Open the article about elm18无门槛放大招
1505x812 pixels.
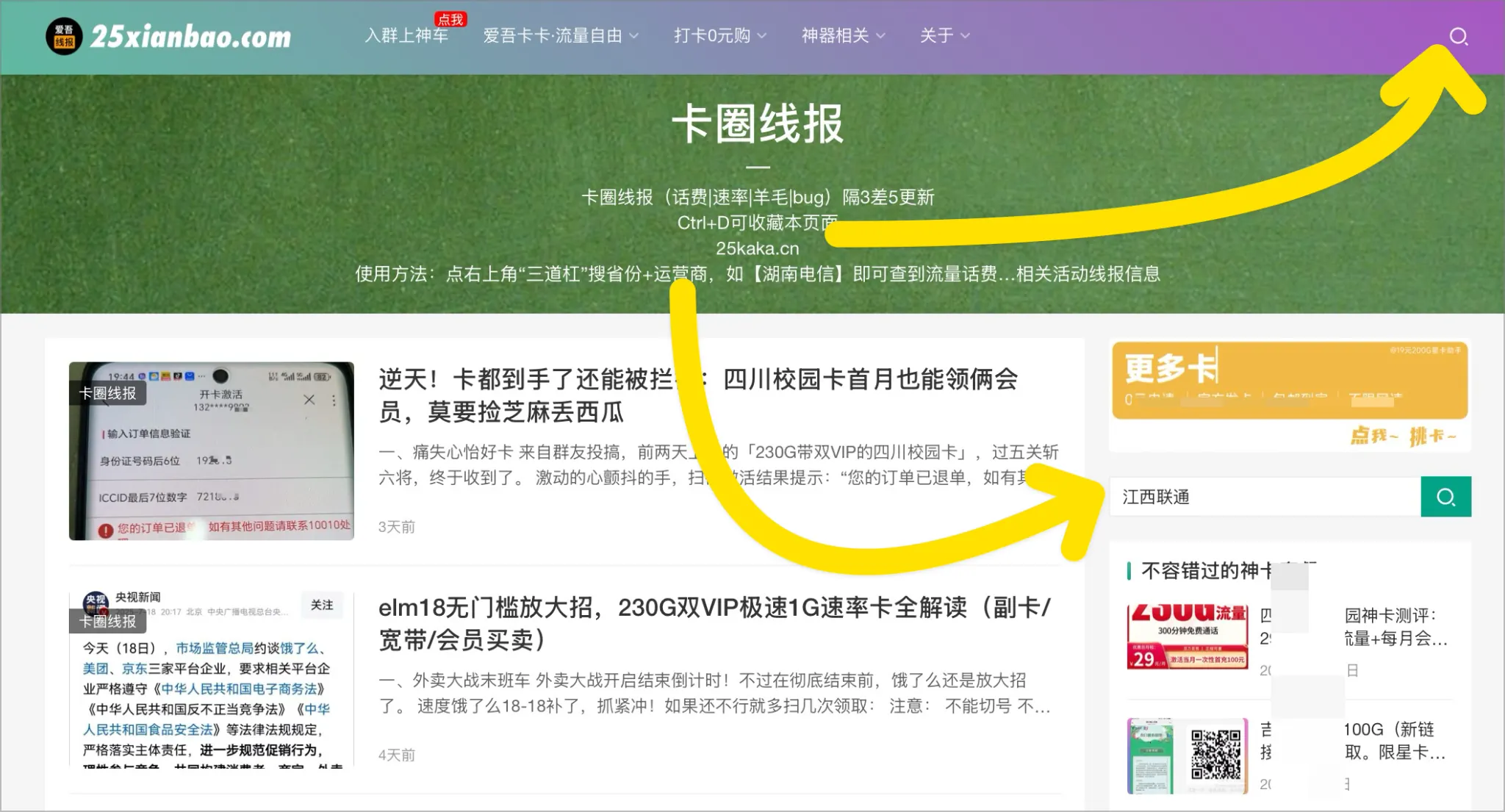[x=714, y=623]
